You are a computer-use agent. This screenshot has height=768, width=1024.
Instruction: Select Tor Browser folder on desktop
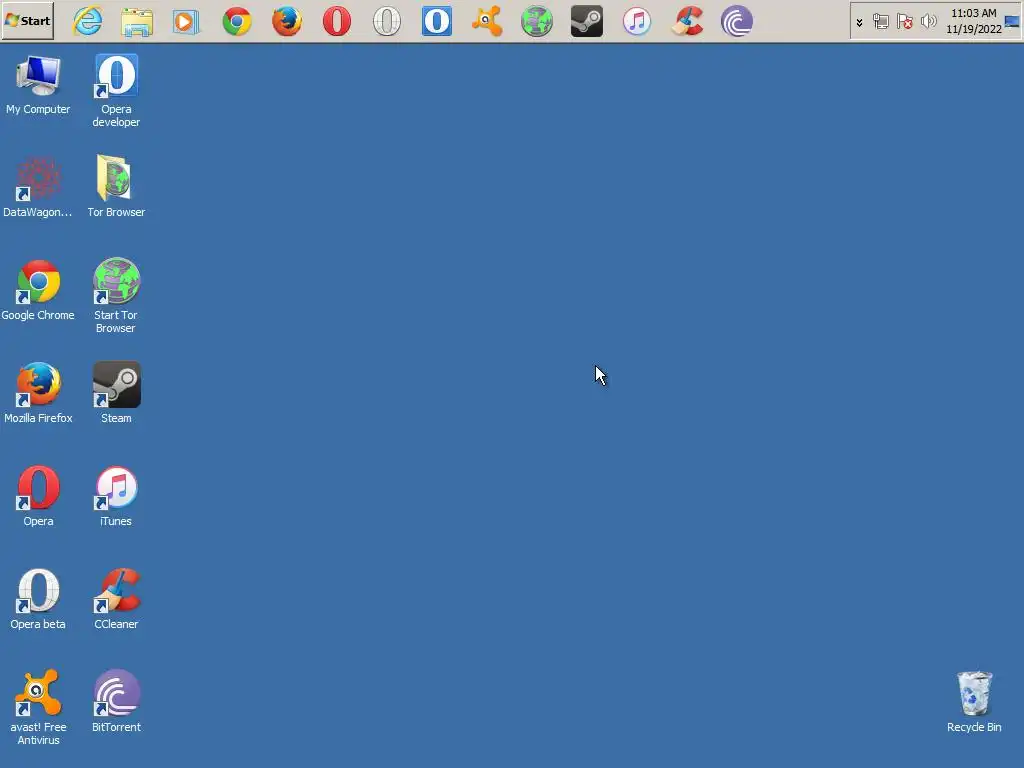coord(116,186)
